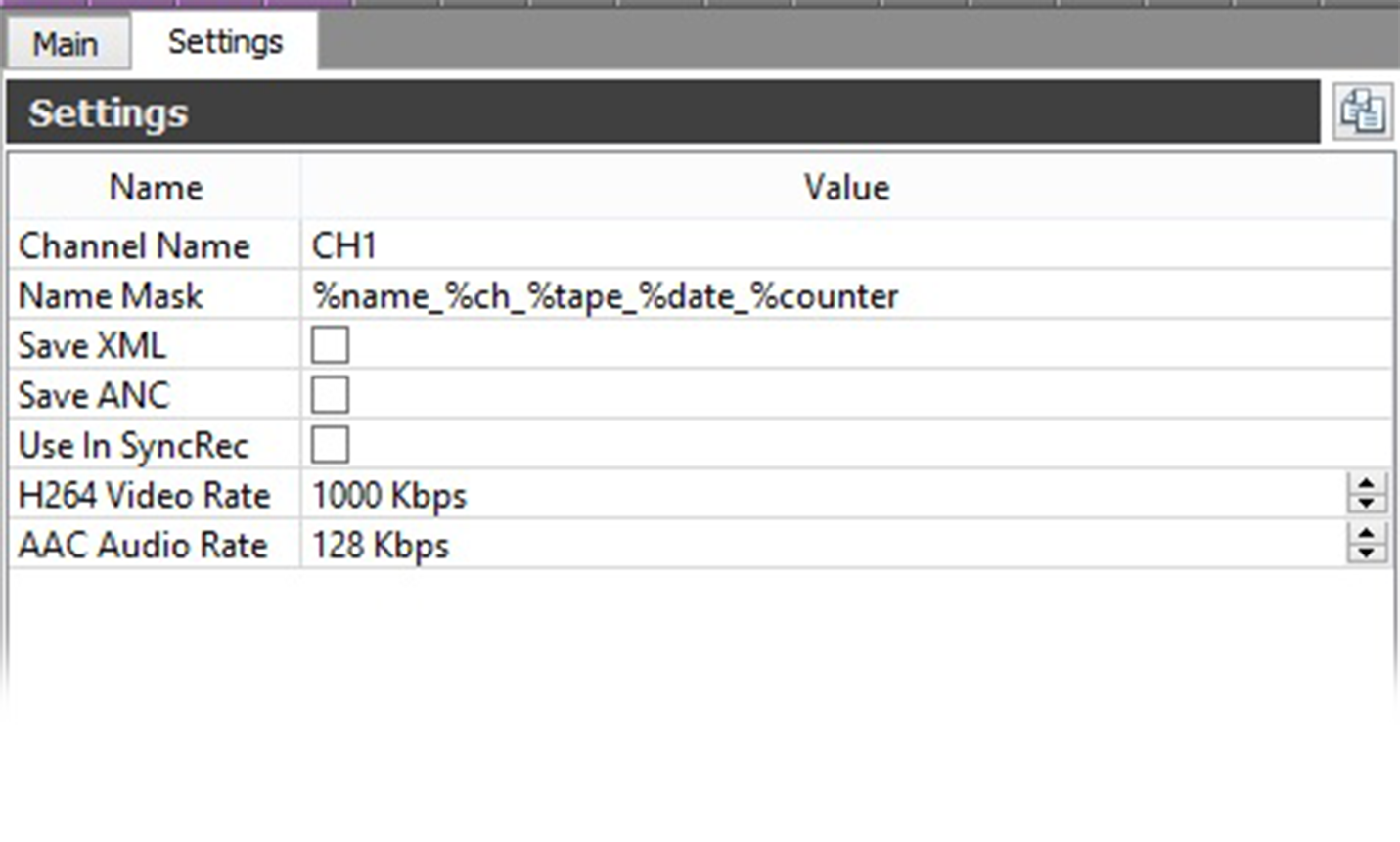Enable the Save XML checkbox

330,344
